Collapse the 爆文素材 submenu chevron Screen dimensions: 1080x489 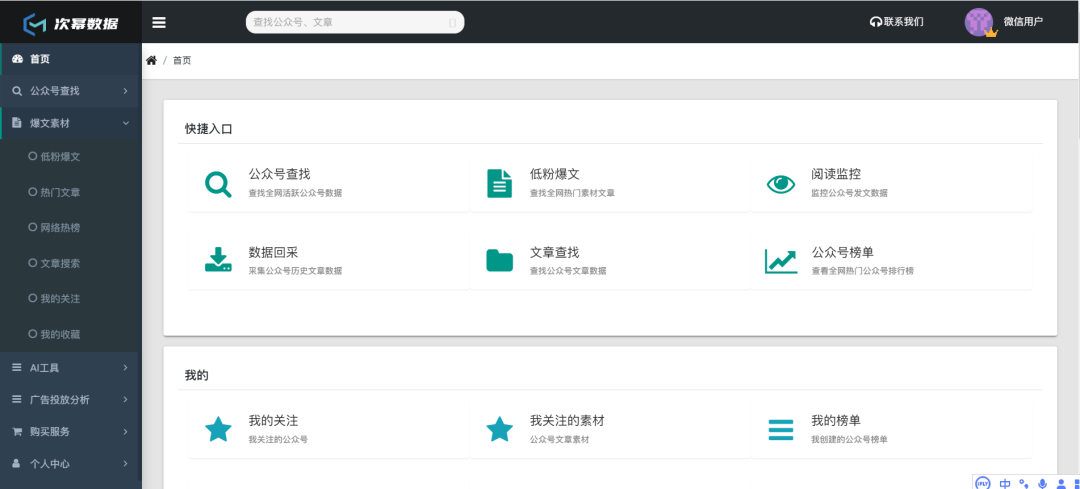pyautogui.click(x=125, y=123)
